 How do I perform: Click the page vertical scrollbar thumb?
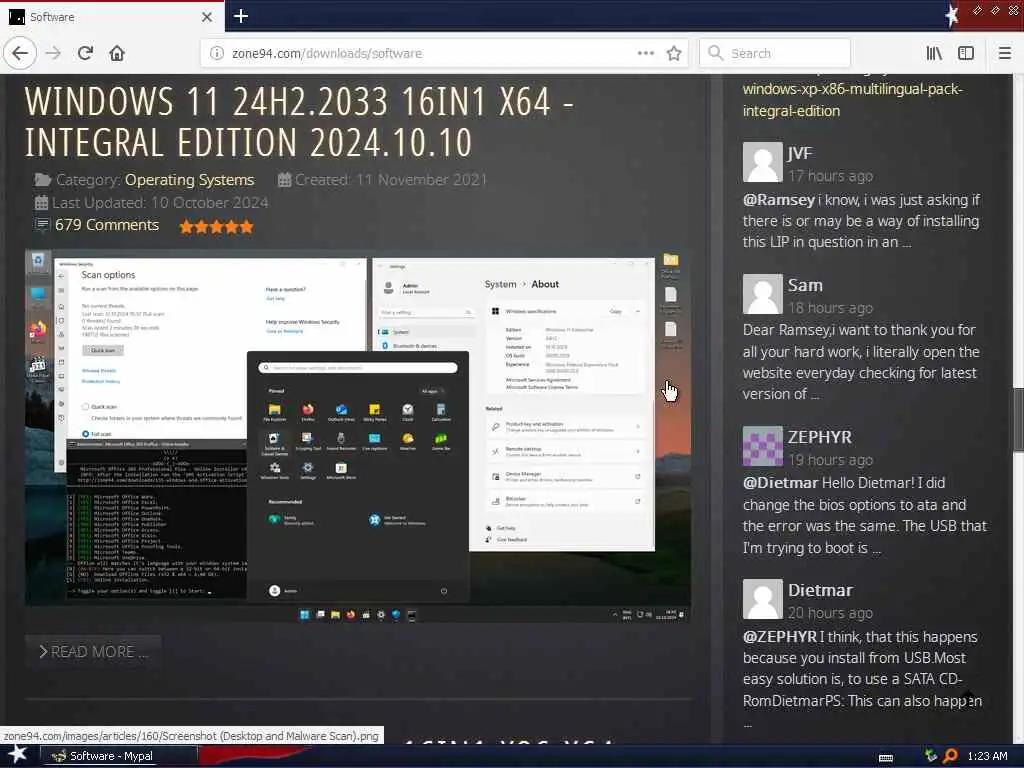coord(1018,419)
